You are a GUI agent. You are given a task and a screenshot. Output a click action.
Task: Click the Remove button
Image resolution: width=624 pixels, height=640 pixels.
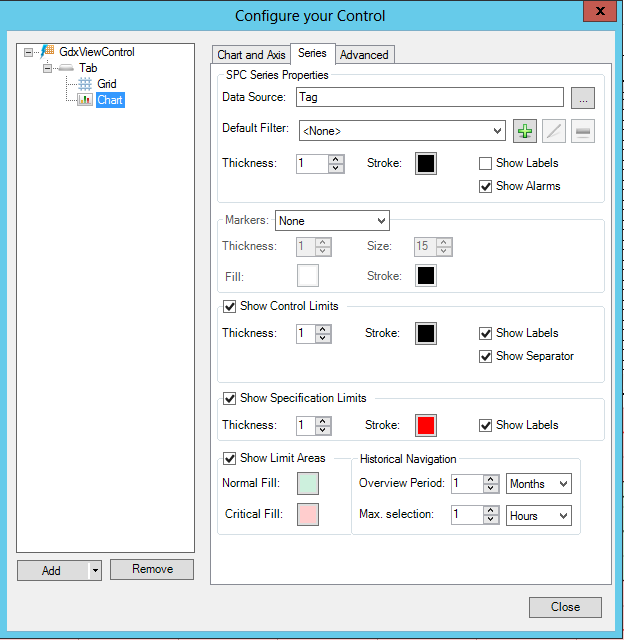click(152, 569)
